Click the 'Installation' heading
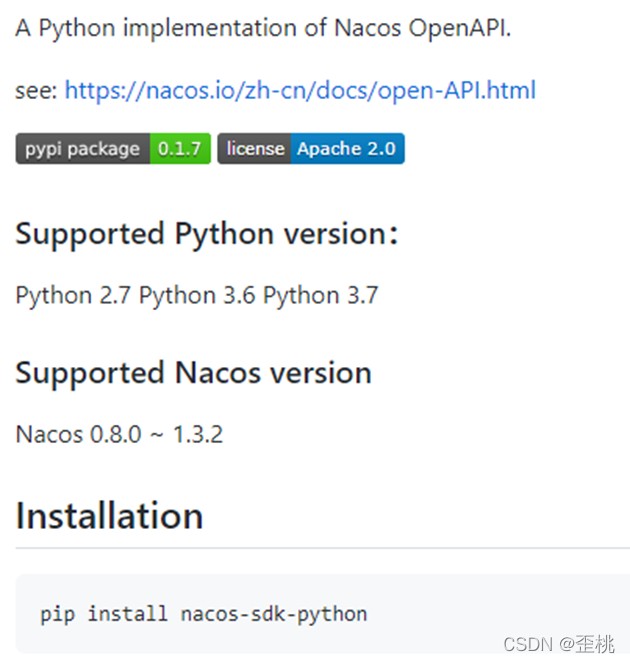This screenshot has height=663, width=630. tap(110, 516)
